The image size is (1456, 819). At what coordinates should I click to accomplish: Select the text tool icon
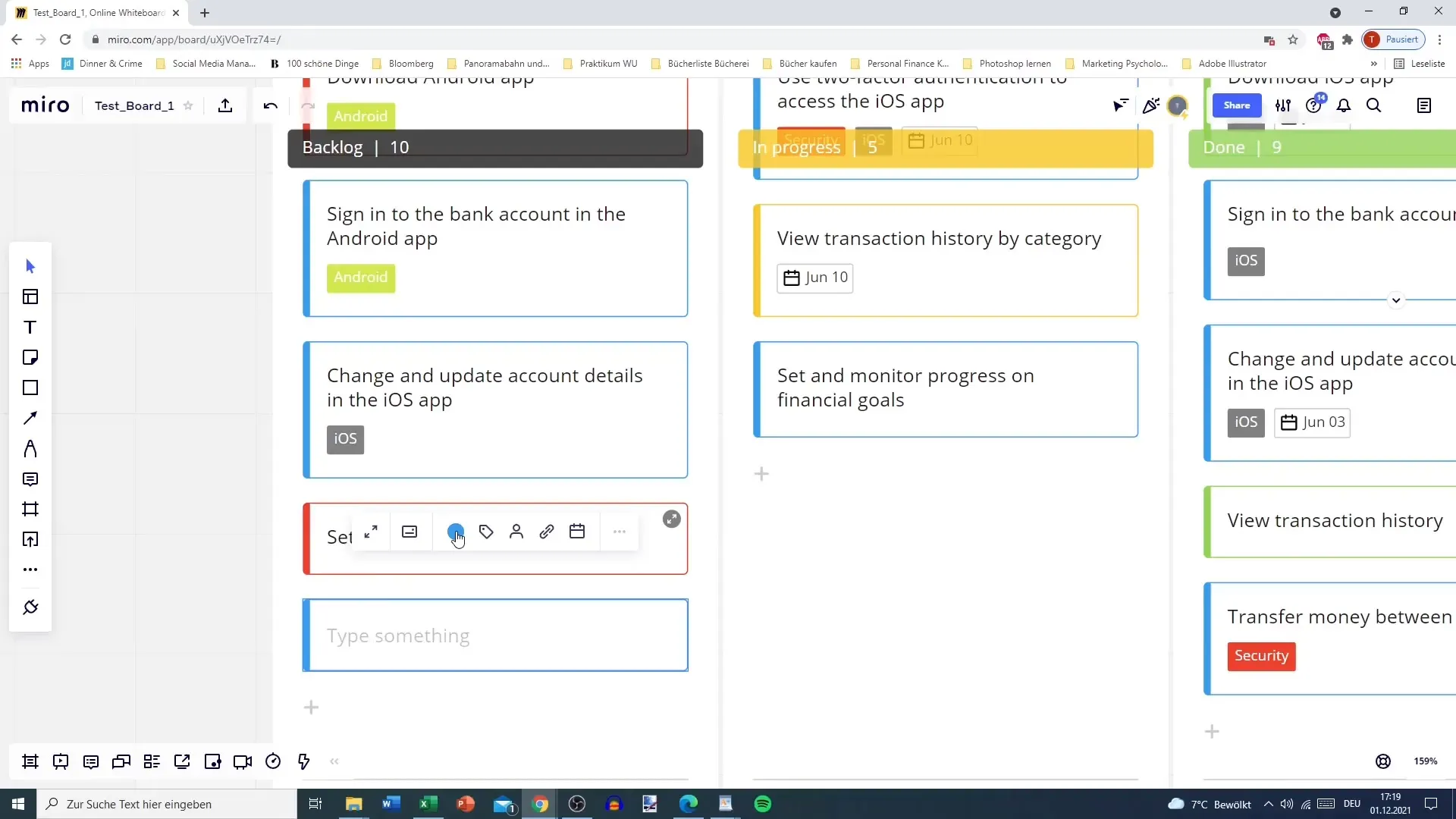pos(30,327)
